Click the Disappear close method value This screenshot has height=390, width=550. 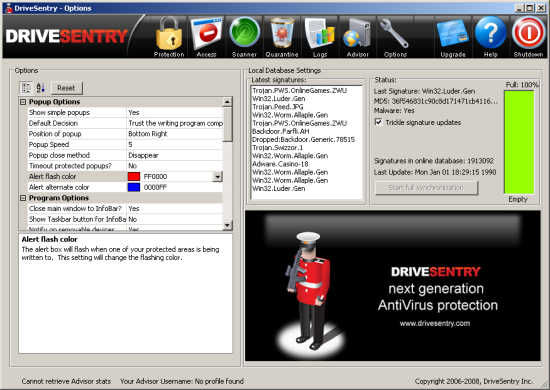click(143, 155)
